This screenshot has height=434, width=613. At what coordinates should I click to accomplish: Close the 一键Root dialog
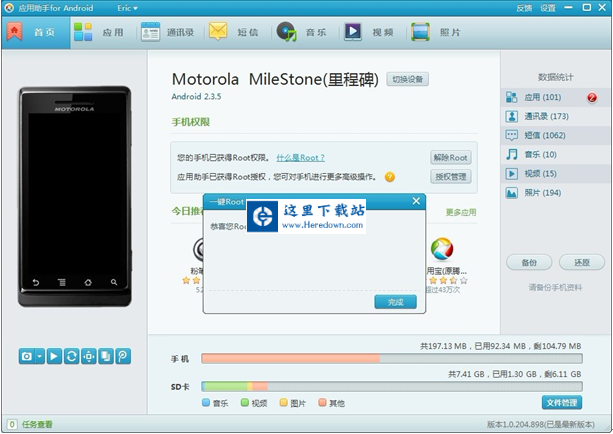416,201
